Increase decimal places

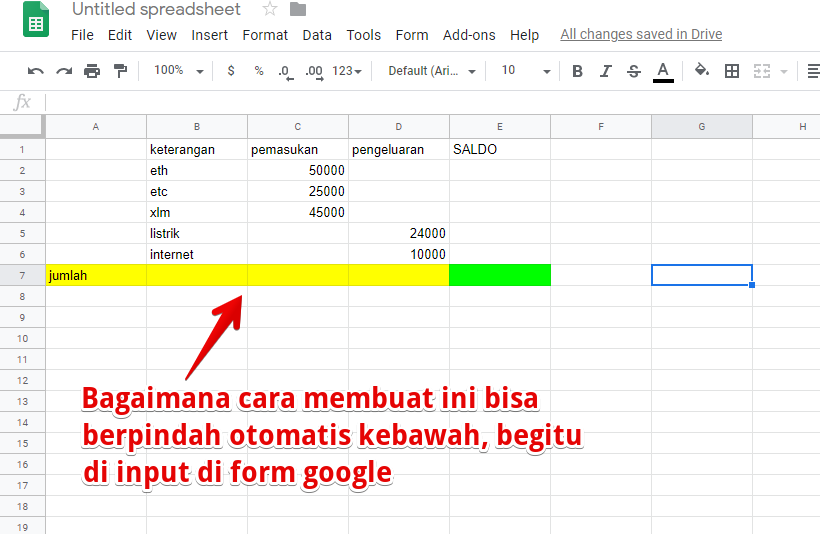(x=314, y=71)
